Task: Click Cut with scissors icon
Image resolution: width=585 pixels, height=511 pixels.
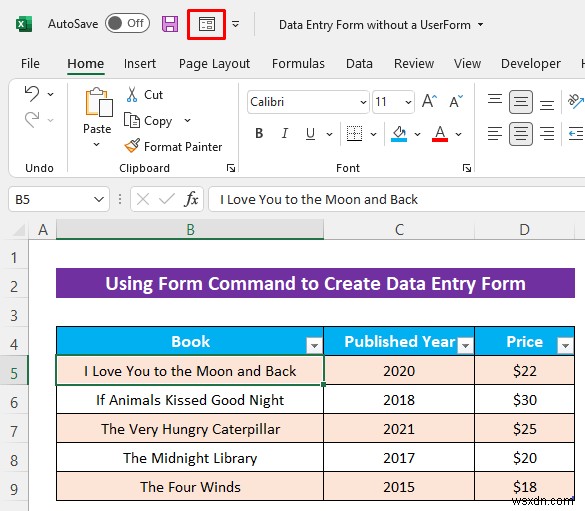Action: pyautogui.click(x=145, y=95)
